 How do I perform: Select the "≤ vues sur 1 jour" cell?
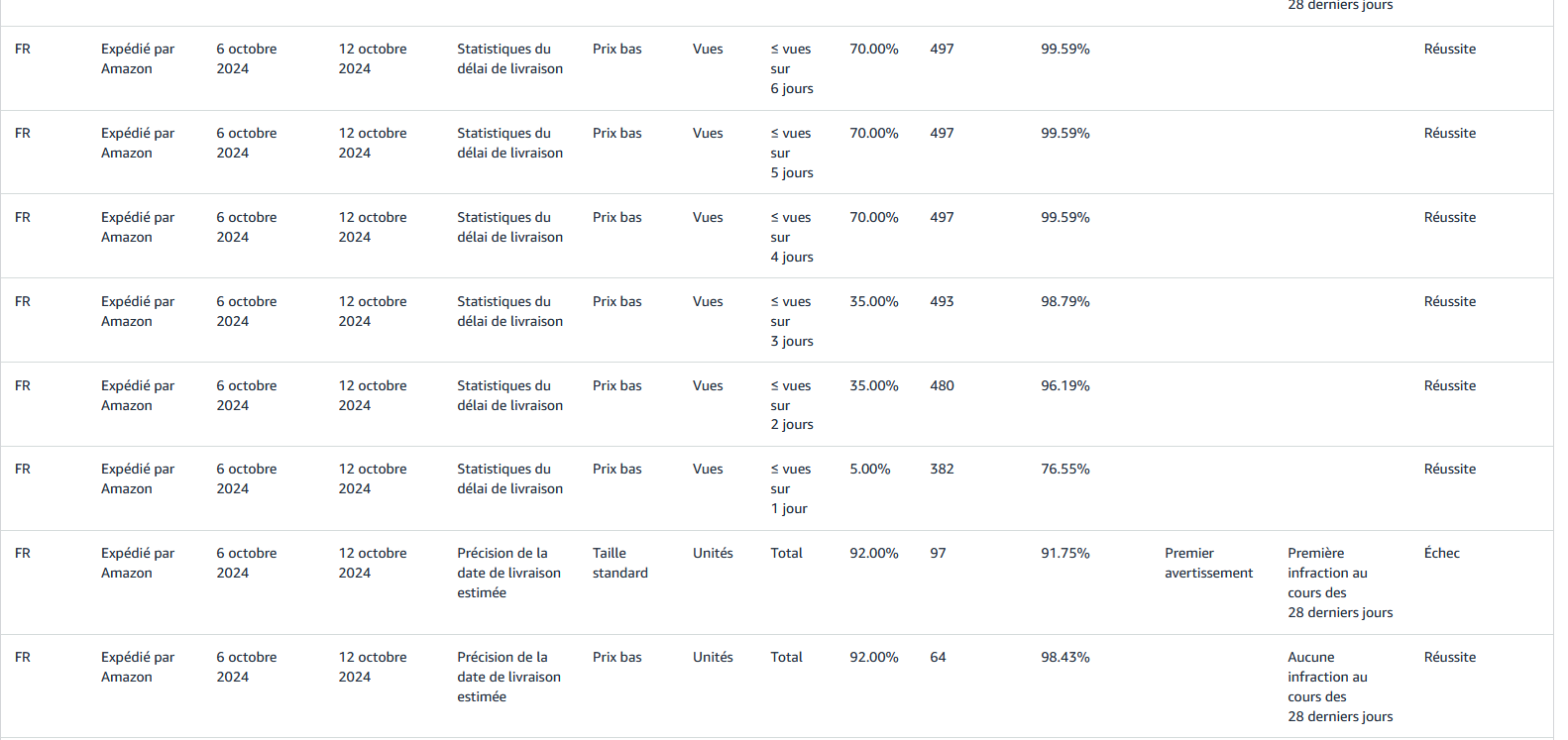click(790, 488)
